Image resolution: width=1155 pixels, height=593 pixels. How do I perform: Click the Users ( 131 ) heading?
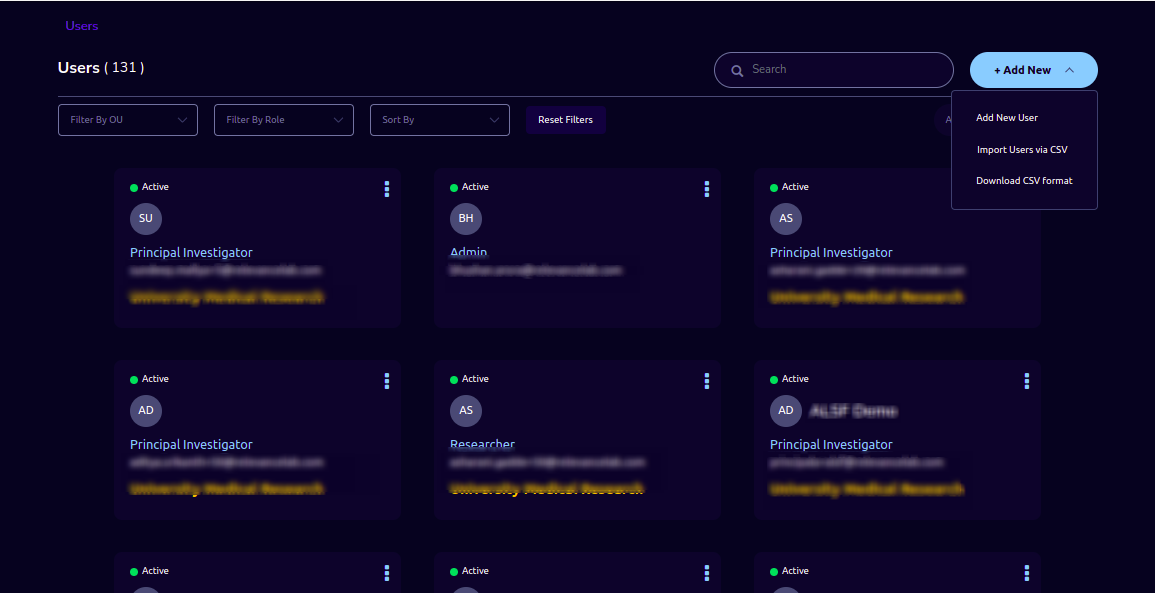pyautogui.click(x=101, y=68)
